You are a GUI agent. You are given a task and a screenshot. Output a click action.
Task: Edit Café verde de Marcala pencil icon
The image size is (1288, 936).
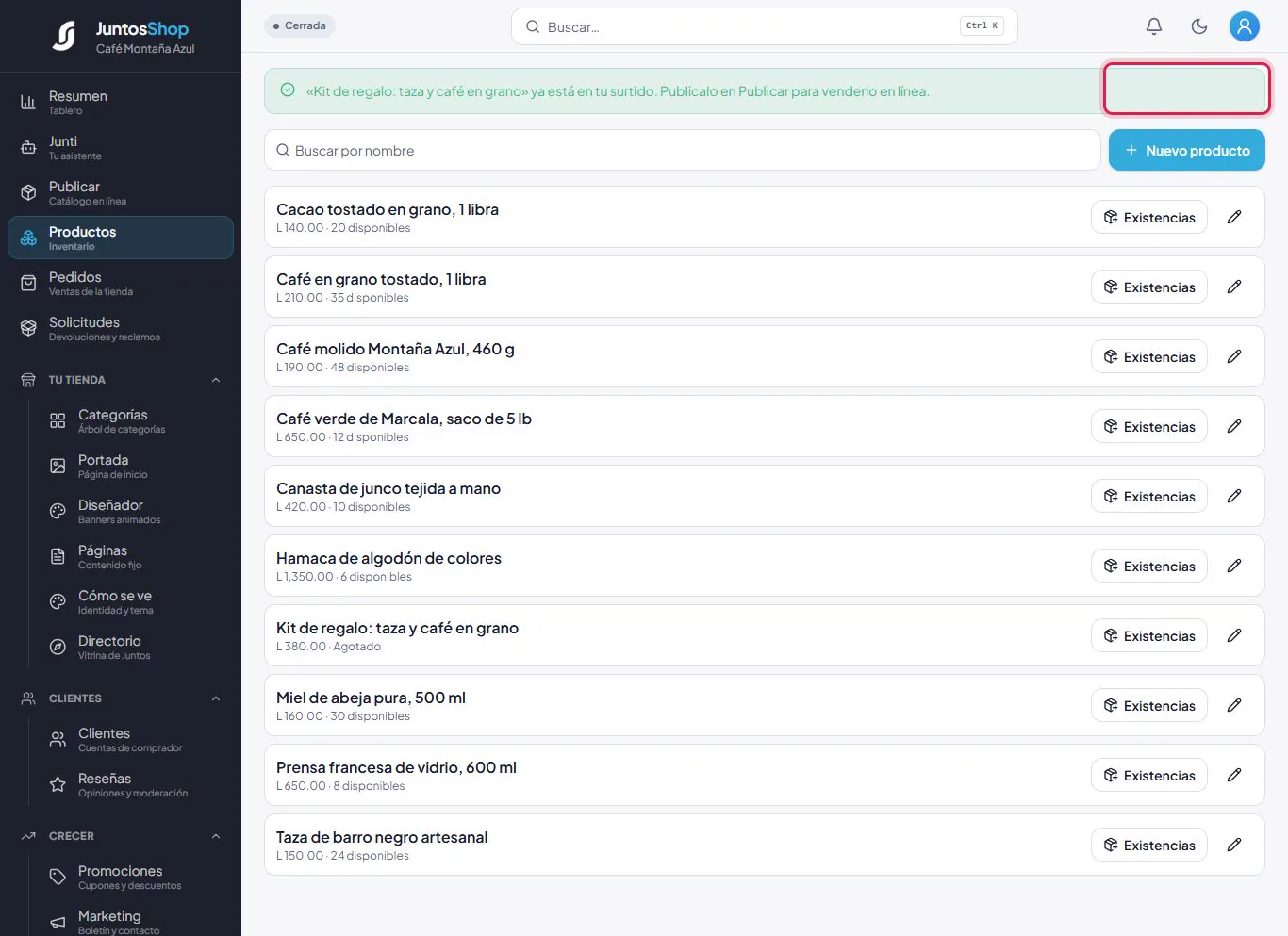pyautogui.click(x=1234, y=426)
